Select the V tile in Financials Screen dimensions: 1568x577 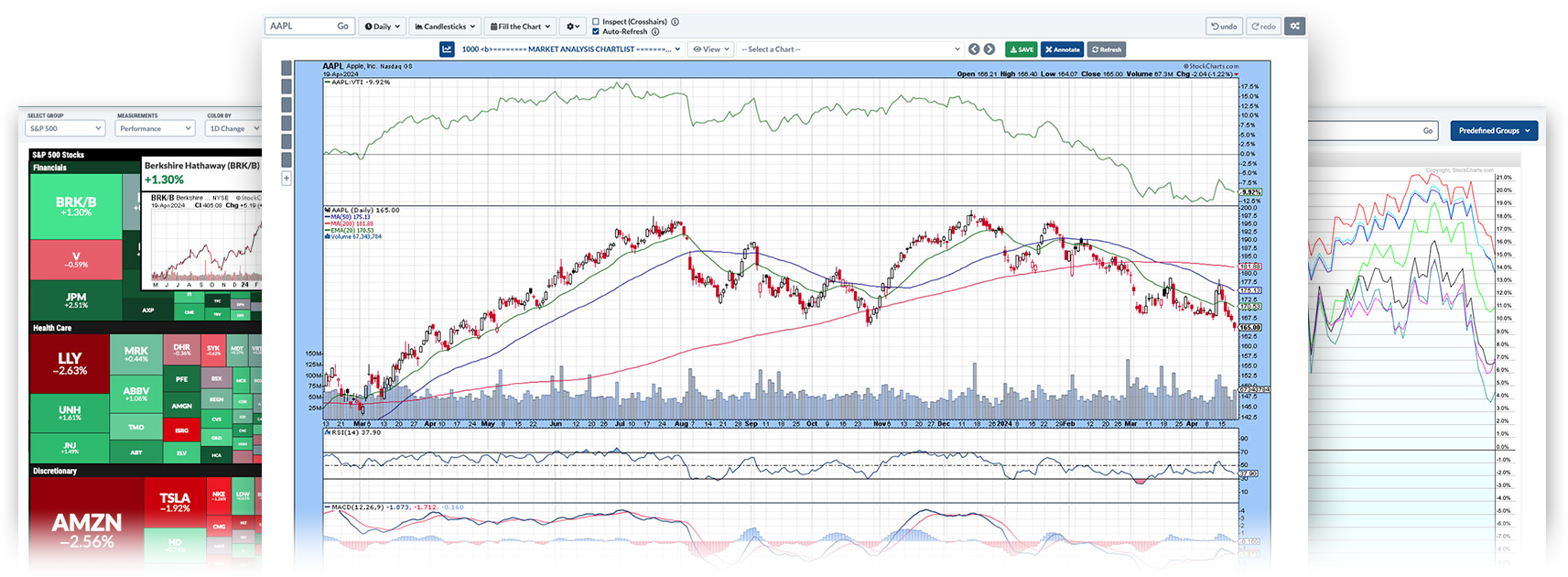click(76, 260)
